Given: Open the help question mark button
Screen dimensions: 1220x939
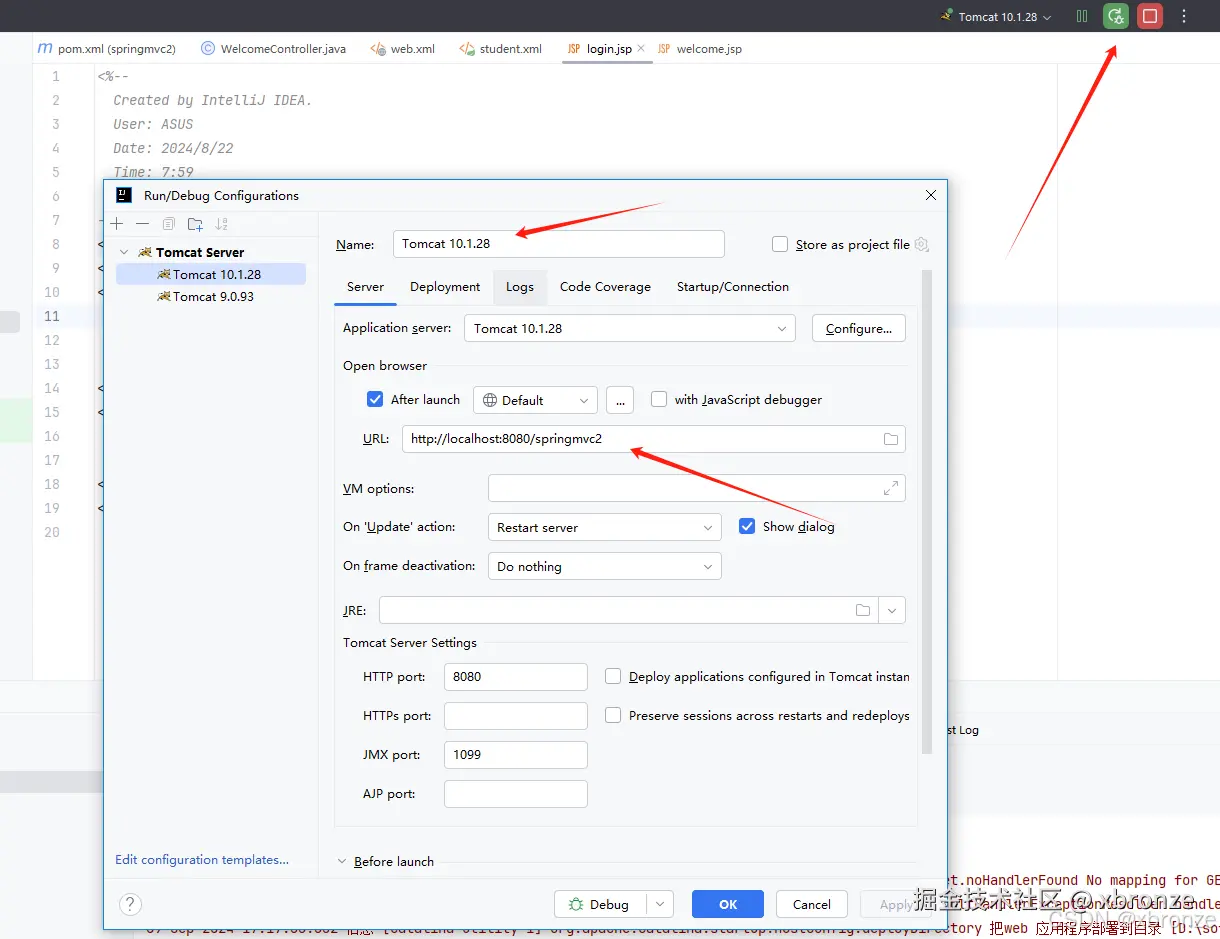Looking at the screenshot, I should [130, 904].
